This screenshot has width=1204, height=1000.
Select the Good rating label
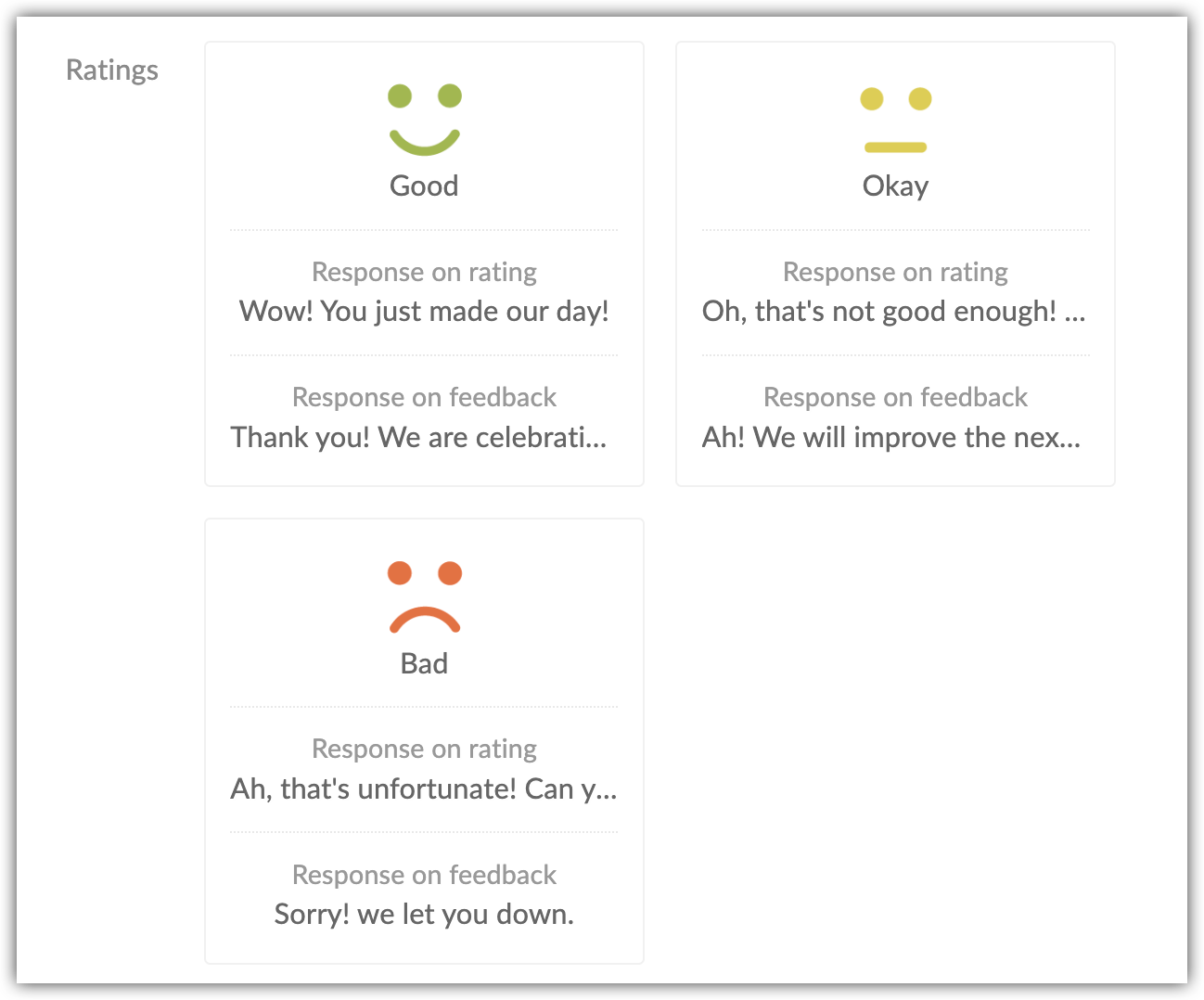coord(424,186)
